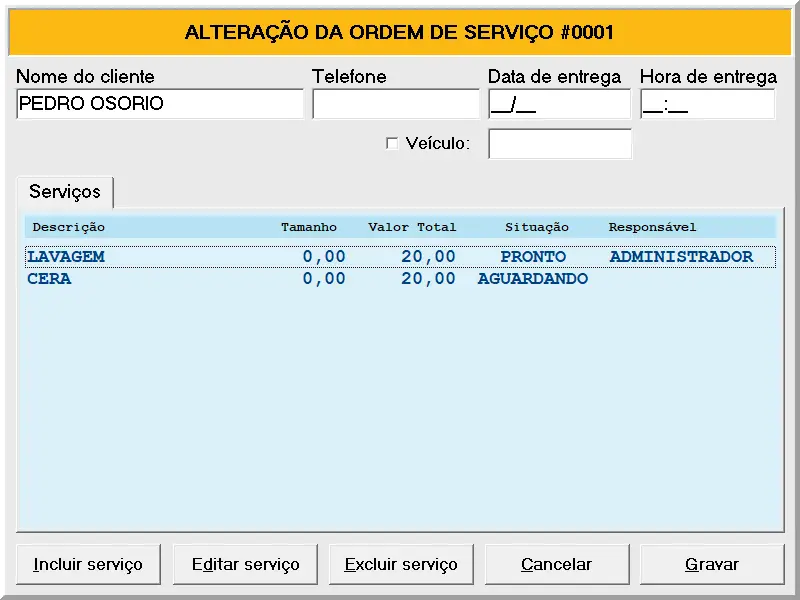This screenshot has width=800, height=600.
Task: Click the Nome do cliente input field
Action: [x=160, y=104]
